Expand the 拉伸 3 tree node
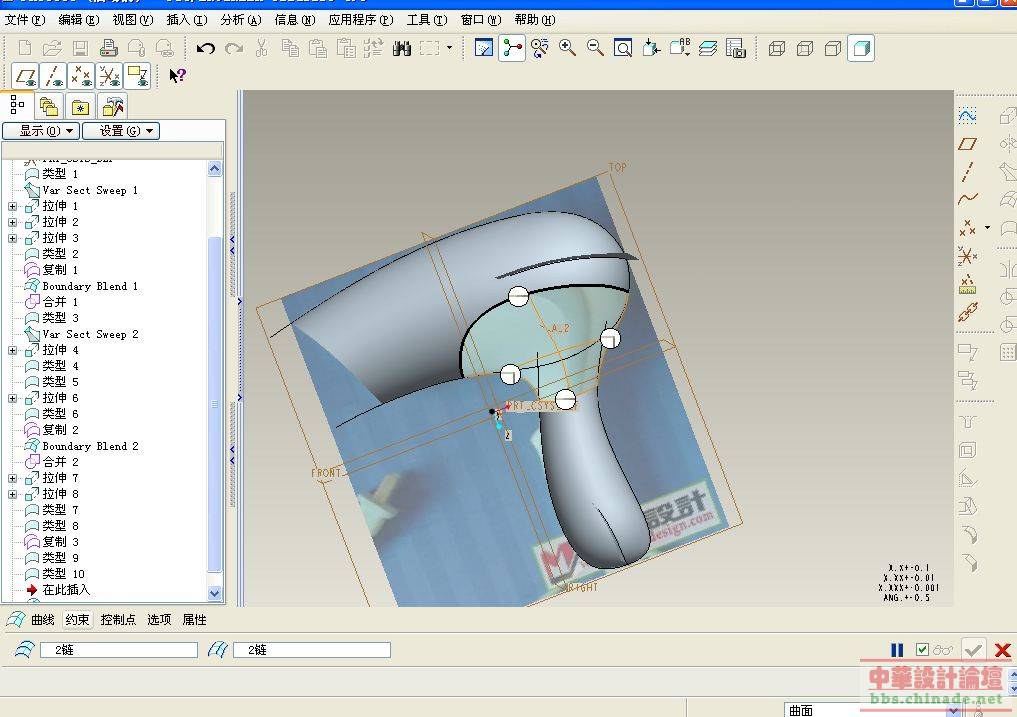This screenshot has height=717, width=1017. pos(12,238)
